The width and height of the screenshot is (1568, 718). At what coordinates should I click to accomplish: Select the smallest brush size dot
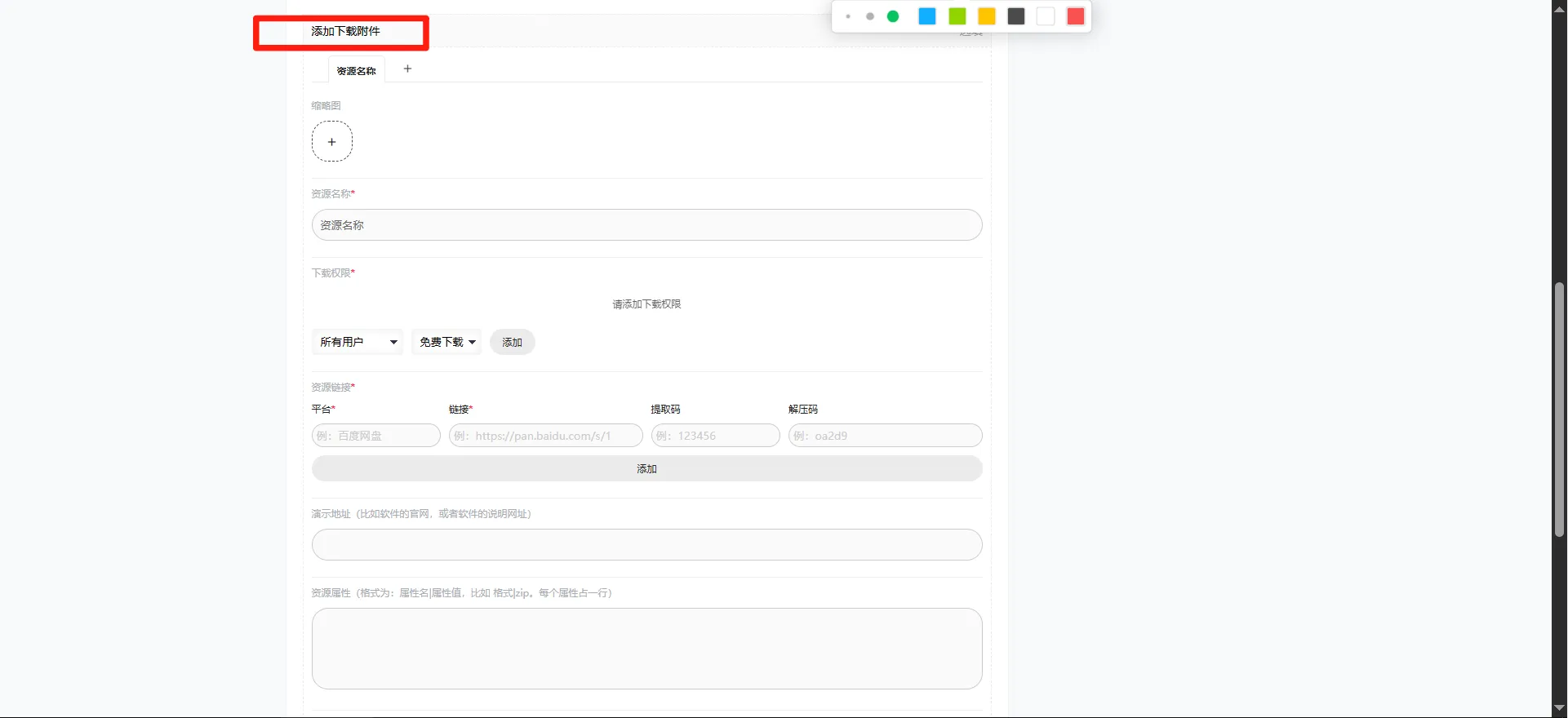(848, 16)
